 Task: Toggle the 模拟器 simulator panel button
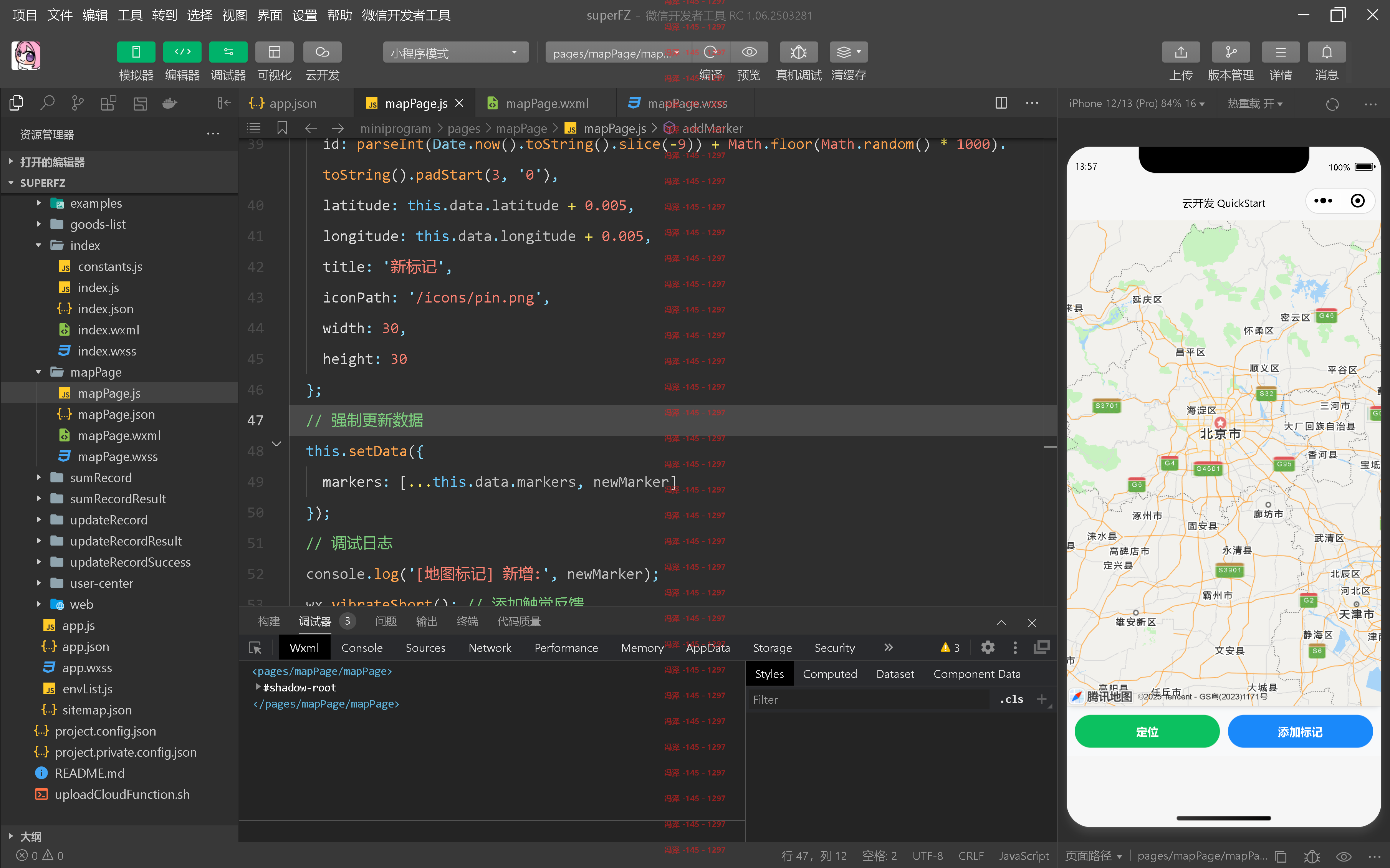(136, 52)
